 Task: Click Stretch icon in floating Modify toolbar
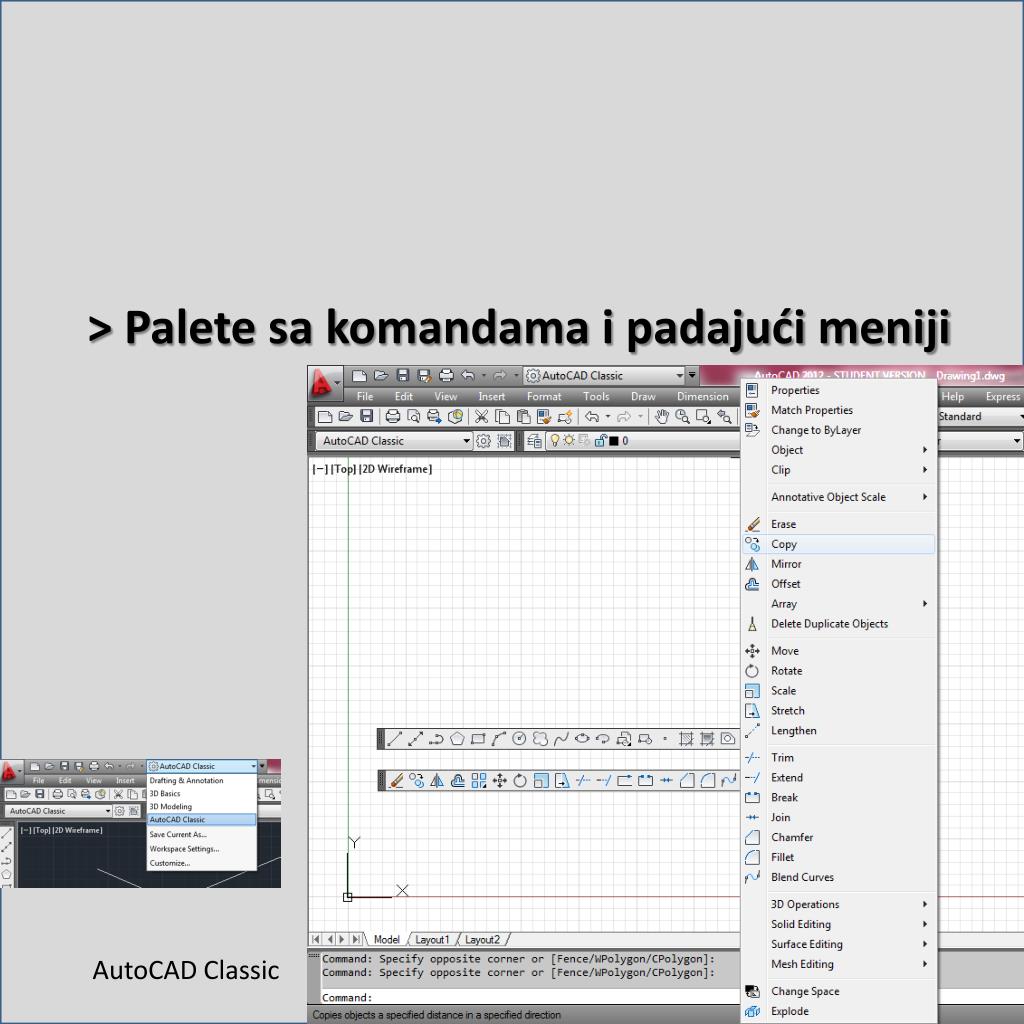point(562,780)
